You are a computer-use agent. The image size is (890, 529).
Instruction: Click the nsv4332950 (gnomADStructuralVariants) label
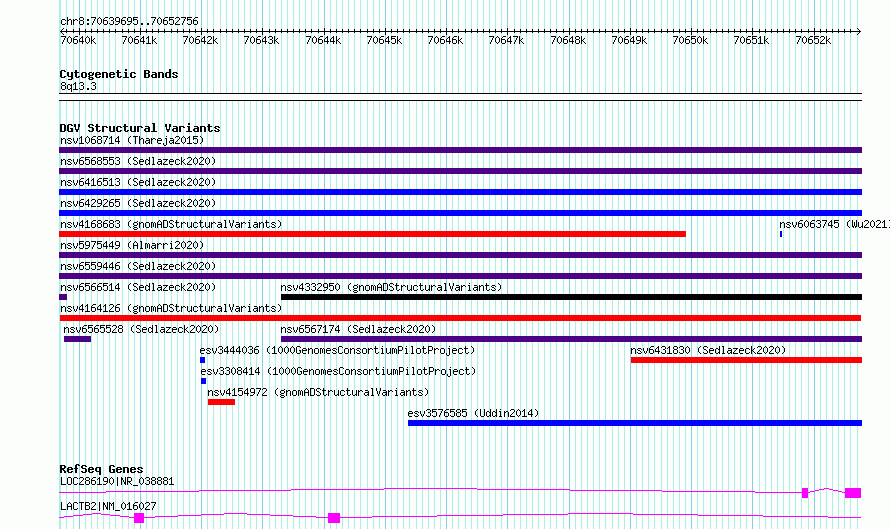(x=391, y=287)
